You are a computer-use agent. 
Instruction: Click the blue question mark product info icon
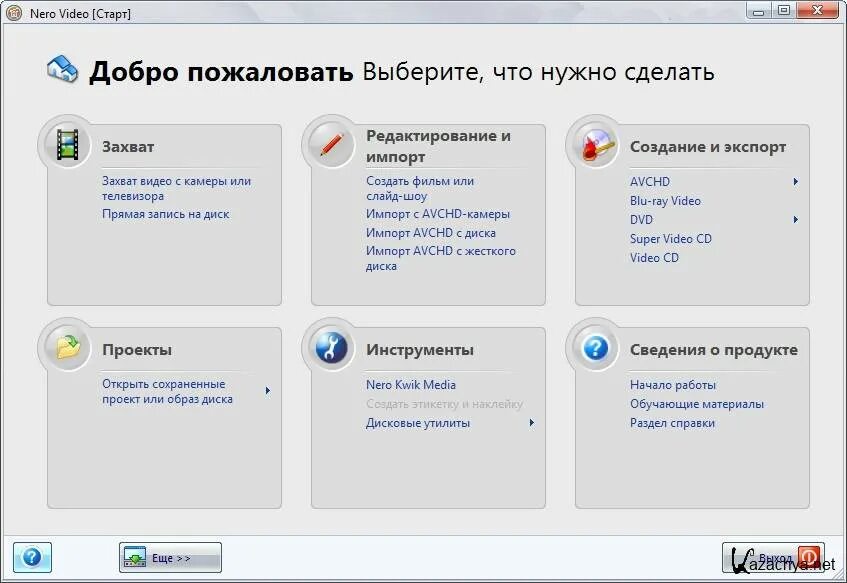point(596,347)
